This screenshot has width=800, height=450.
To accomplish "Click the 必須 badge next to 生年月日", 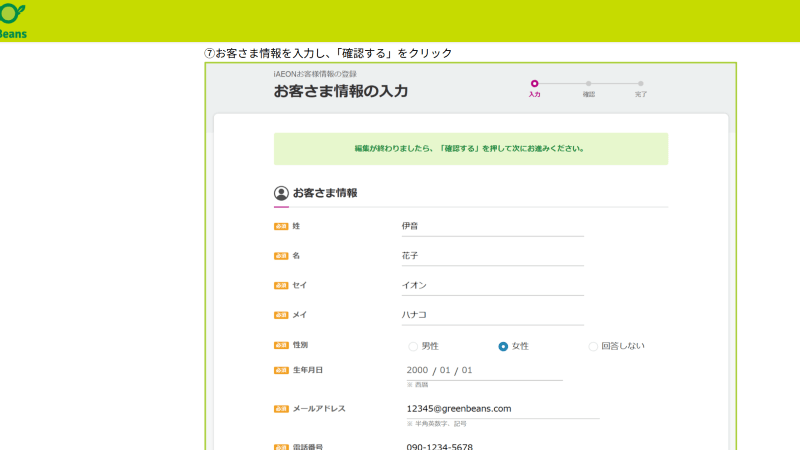I will (281, 370).
